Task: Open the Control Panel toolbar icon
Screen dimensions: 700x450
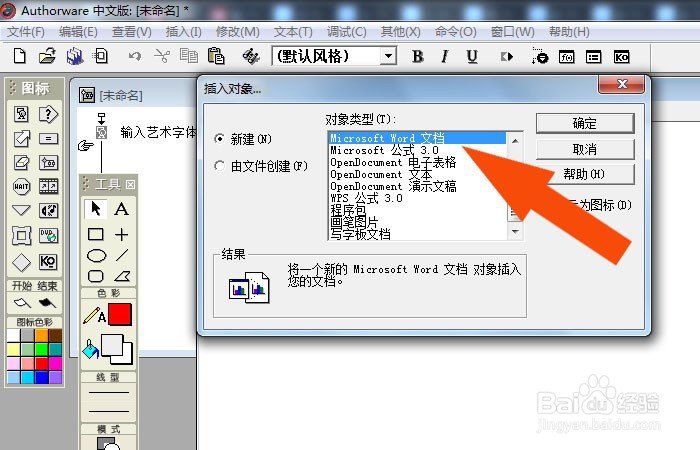Action: click(x=539, y=57)
